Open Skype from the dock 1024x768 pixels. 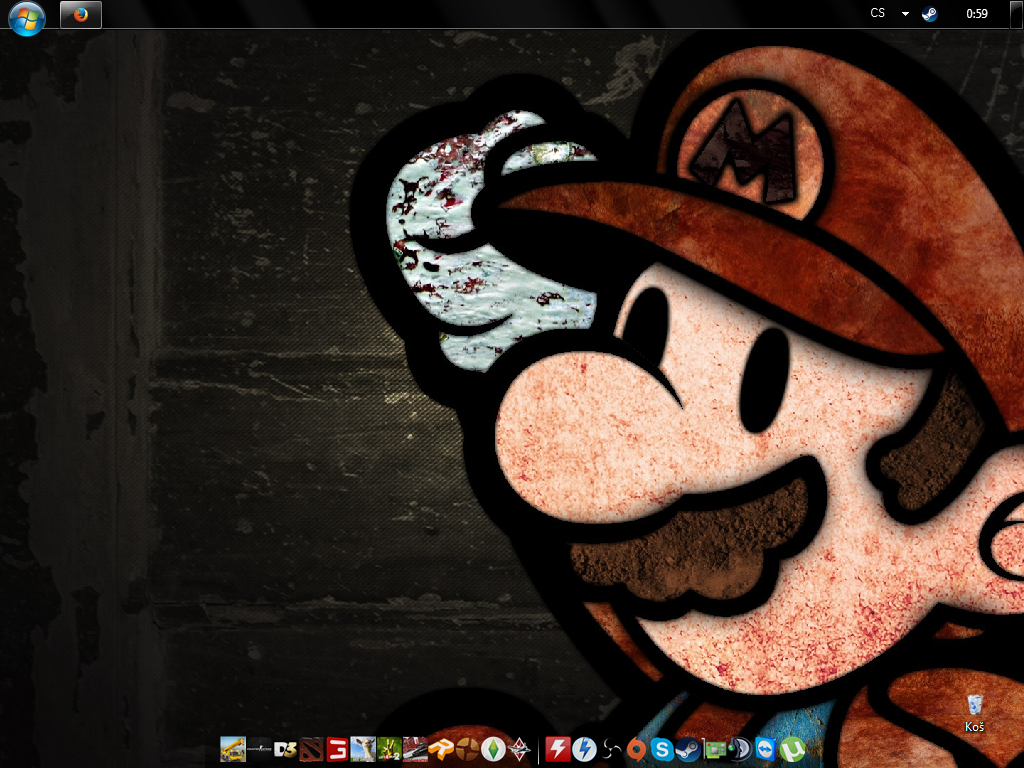(662, 749)
